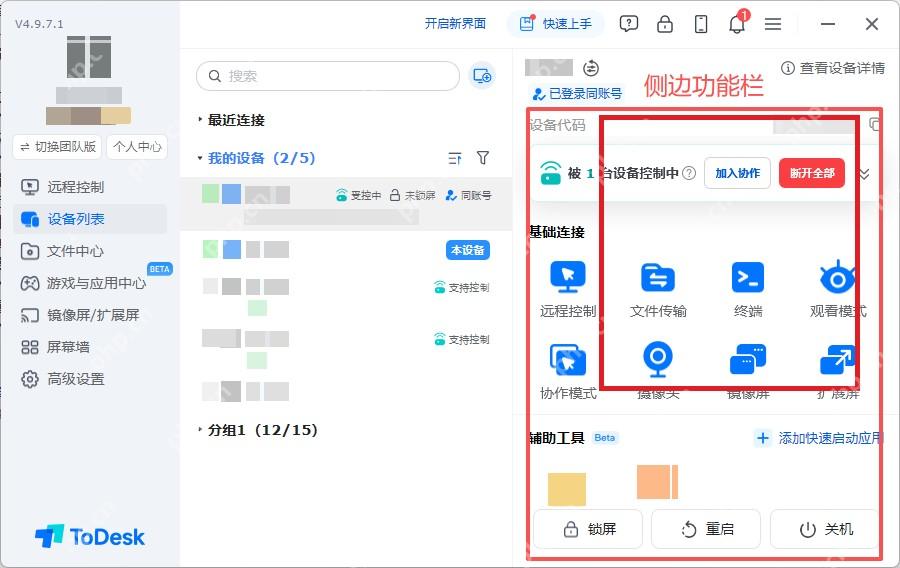
Task: Open 远程控制 in the left sidebar
Action: tap(90, 187)
